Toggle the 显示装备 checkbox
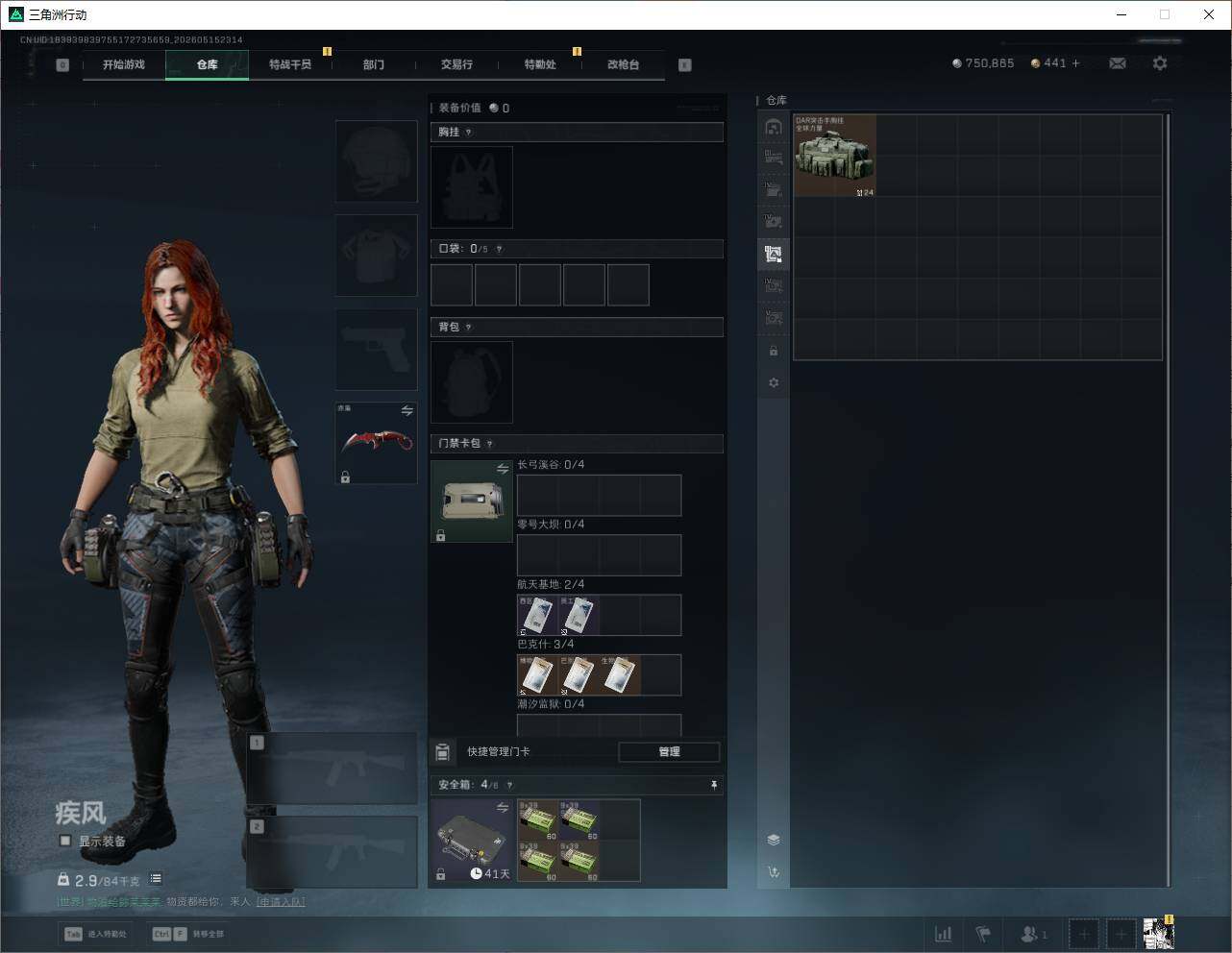This screenshot has height=953, width=1232. click(65, 841)
